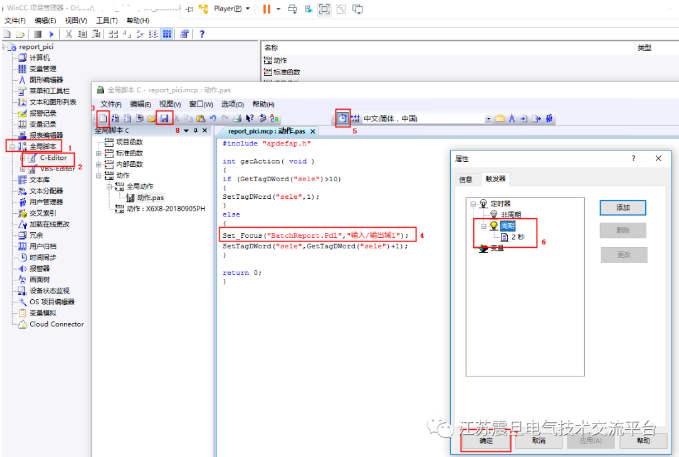679x457 pixels.
Task: Collapse the 周期 node in trigger tree
Action: coord(484,226)
